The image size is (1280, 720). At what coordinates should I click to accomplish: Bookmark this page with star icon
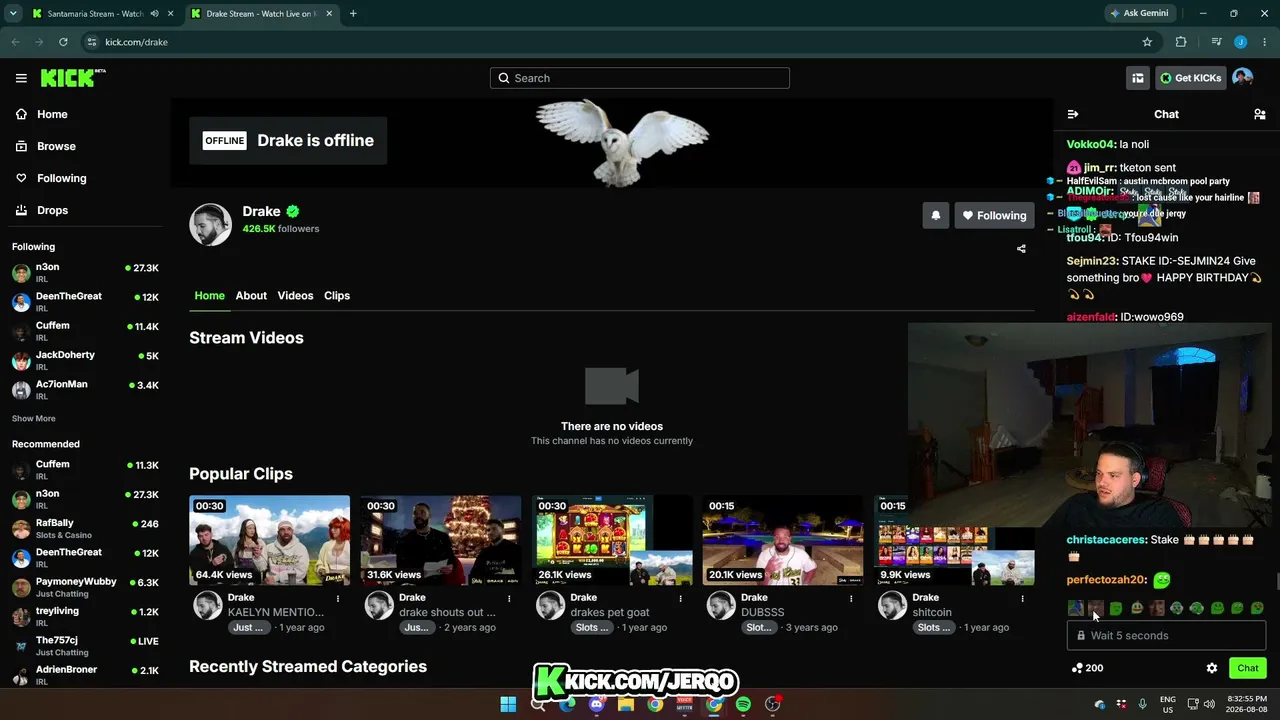(1147, 42)
